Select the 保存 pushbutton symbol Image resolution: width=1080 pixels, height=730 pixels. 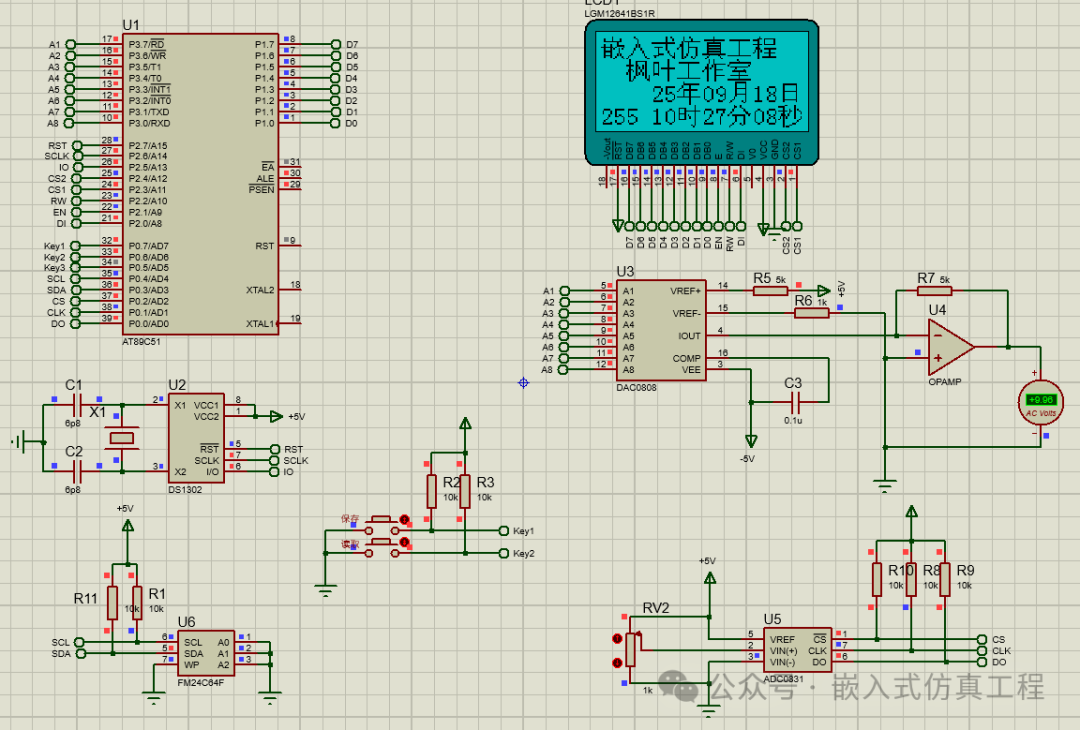(x=382, y=525)
